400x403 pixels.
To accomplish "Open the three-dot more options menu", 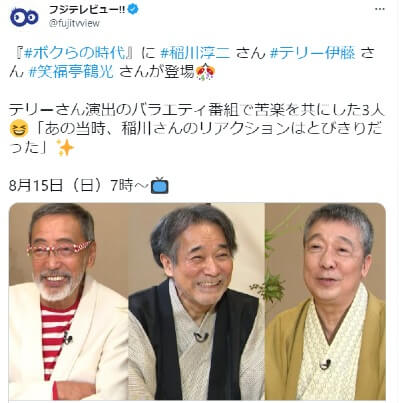I will click(380, 9).
